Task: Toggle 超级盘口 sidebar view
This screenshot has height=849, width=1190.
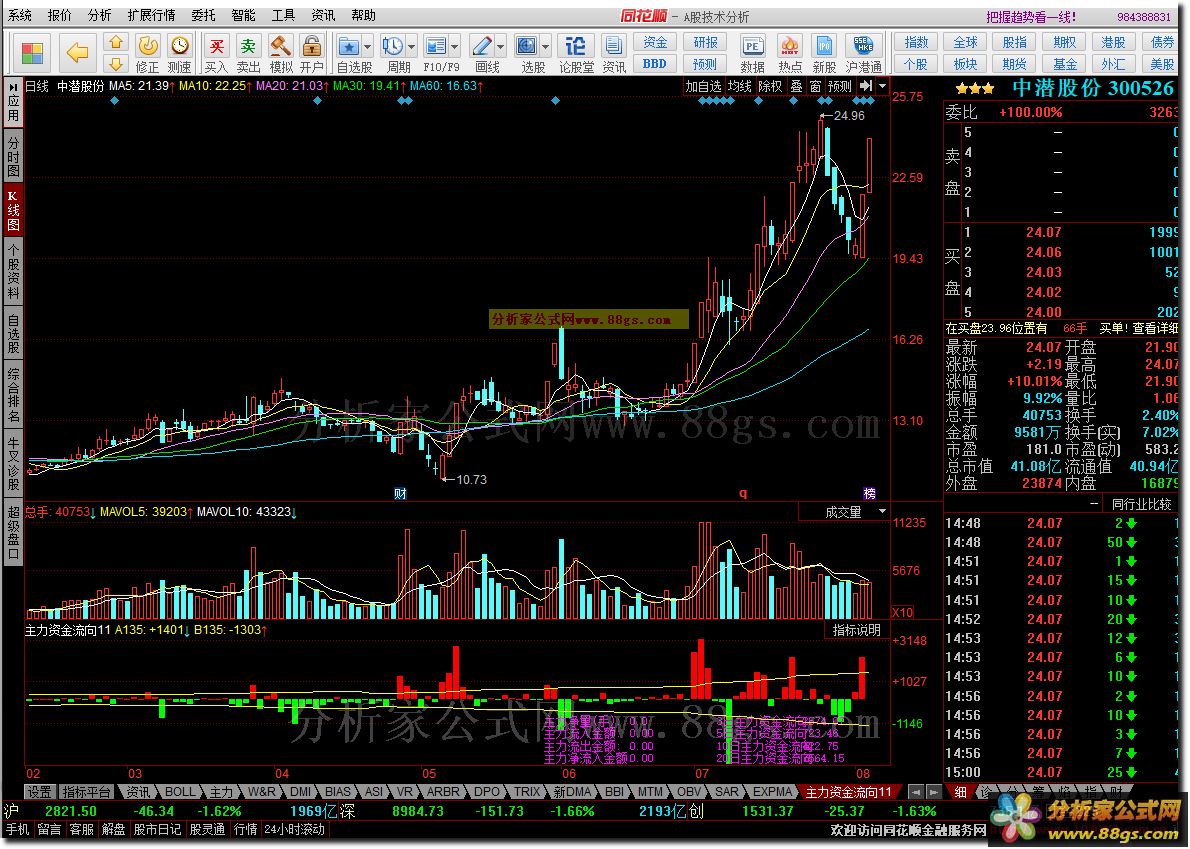Action: click(14, 534)
